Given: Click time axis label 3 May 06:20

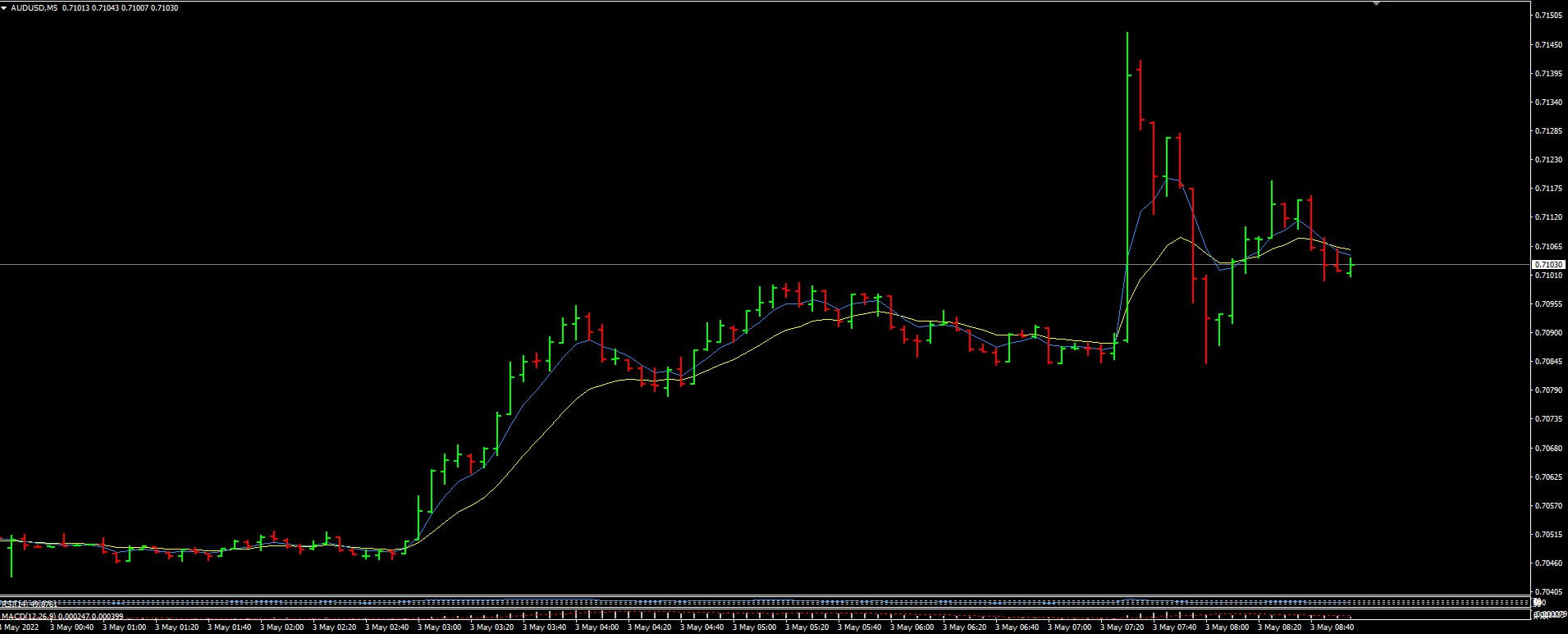Looking at the screenshot, I should pos(964,627).
